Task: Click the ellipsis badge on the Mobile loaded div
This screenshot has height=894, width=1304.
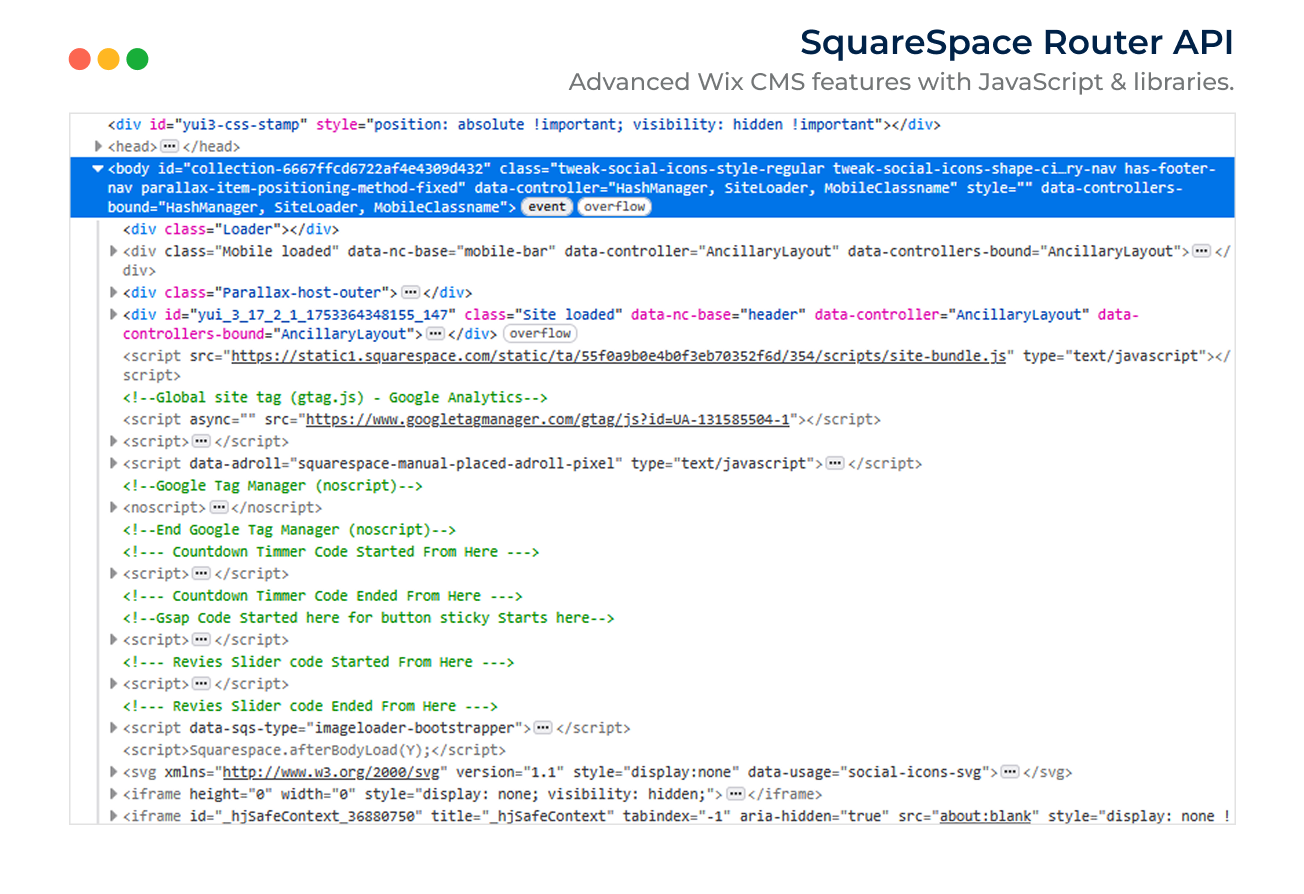Action: point(1202,251)
